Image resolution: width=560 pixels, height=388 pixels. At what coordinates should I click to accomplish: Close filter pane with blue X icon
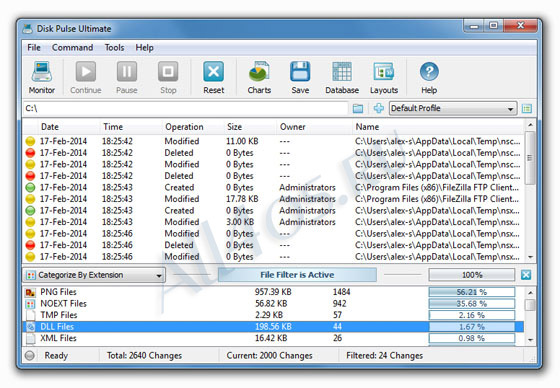[x=526, y=275]
